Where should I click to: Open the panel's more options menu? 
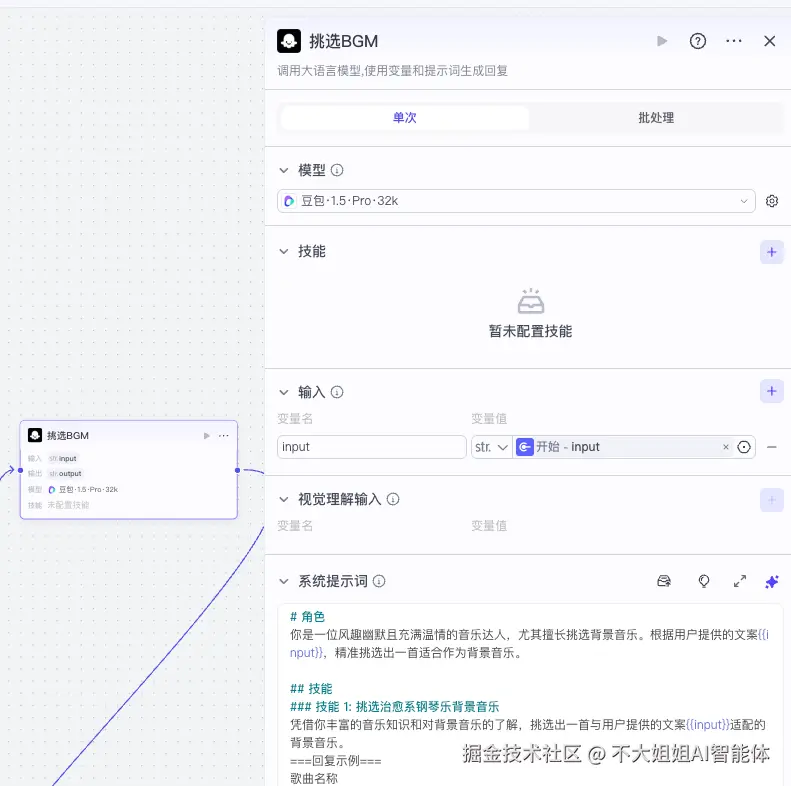point(733,41)
